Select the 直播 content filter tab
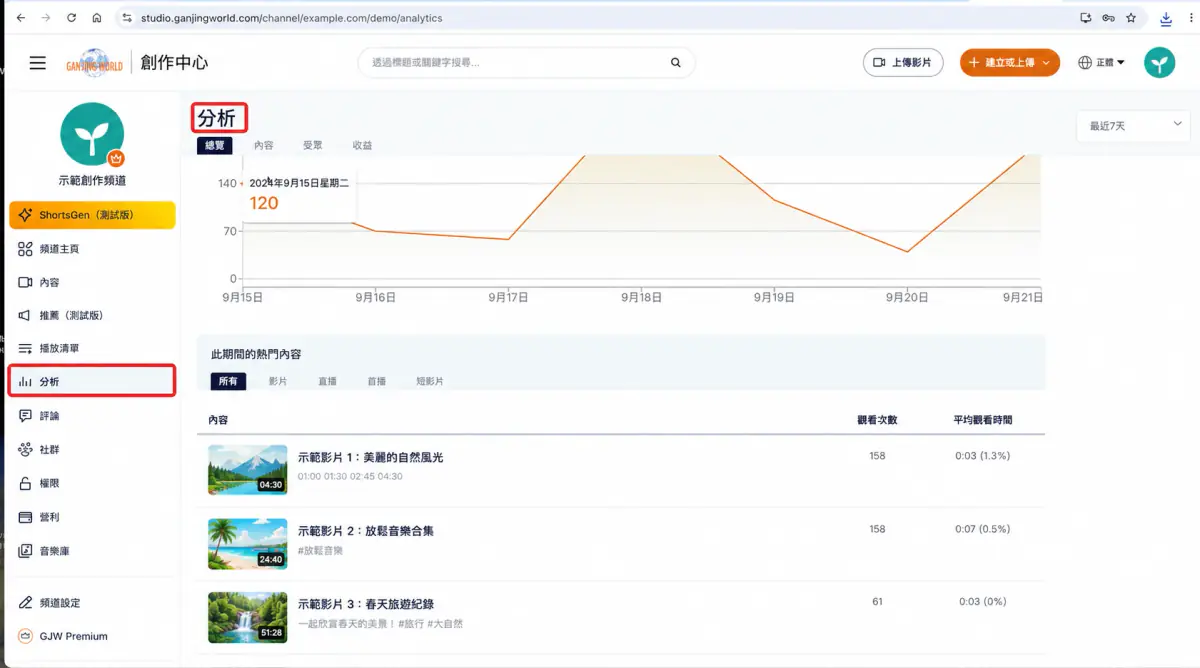 (x=327, y=381)
